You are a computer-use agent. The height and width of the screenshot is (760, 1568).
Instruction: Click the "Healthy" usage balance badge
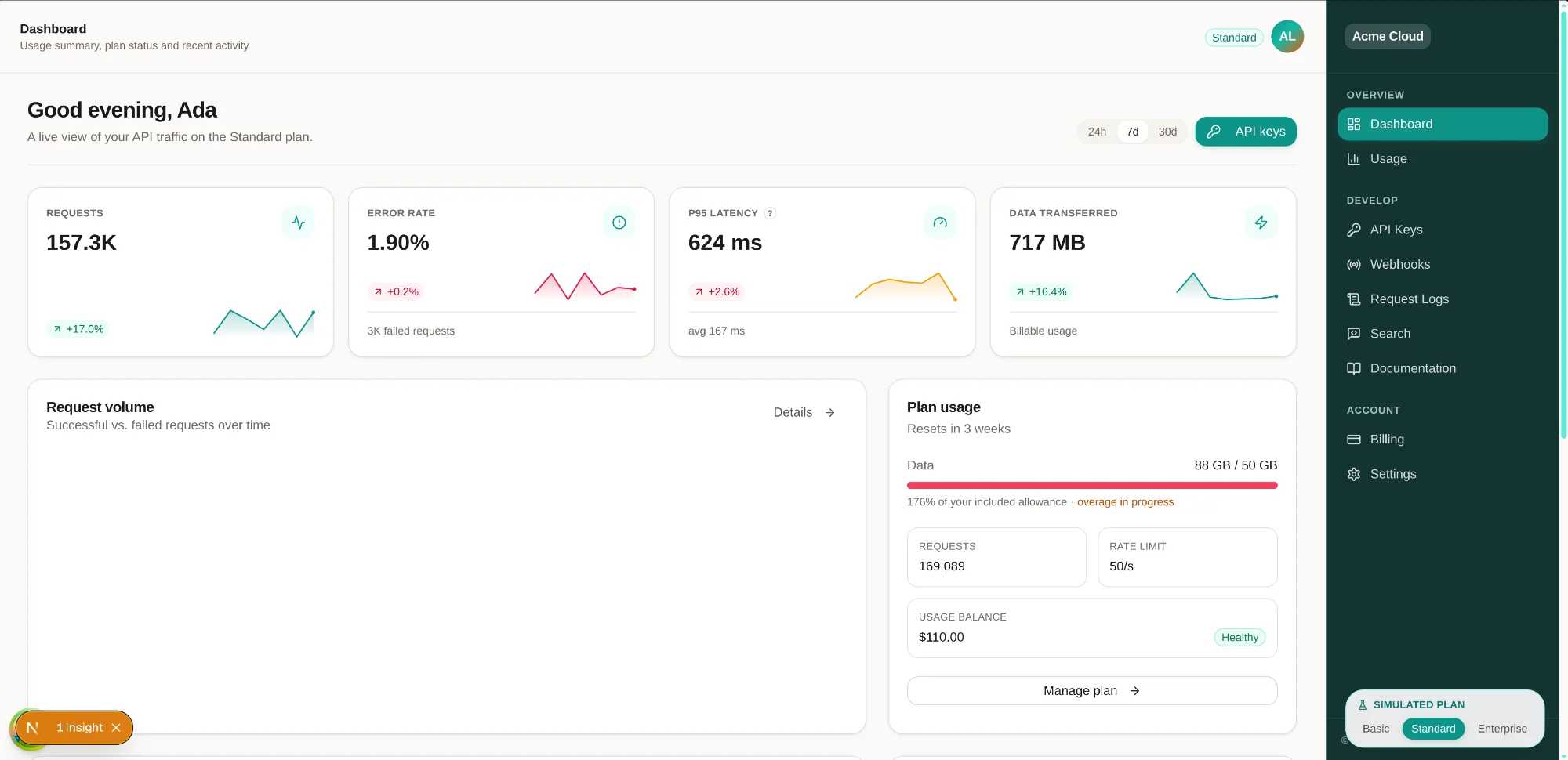pyautogui.click(x=1240, y=638)
